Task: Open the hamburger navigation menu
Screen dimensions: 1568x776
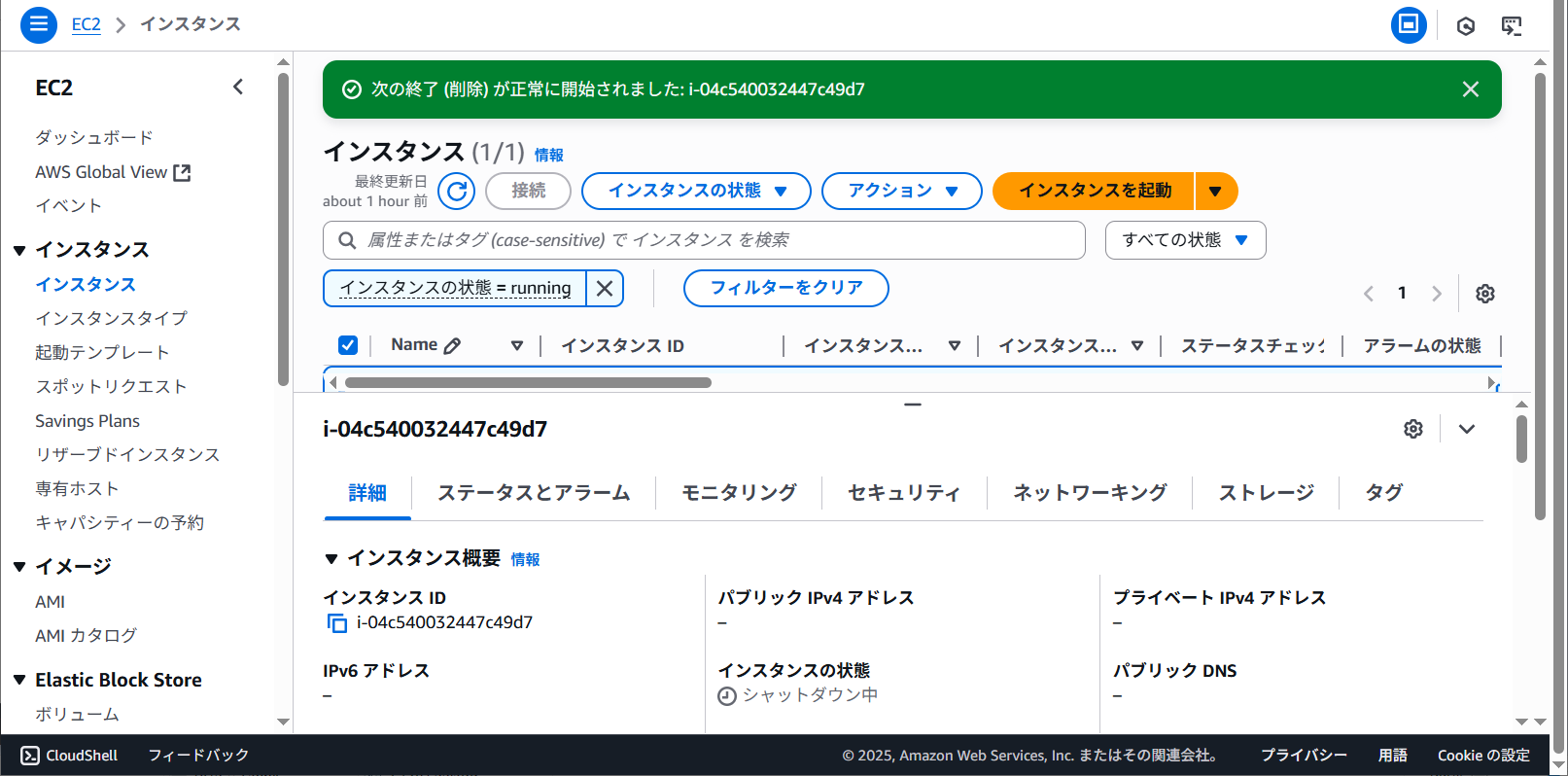Action: (x=39, y=24)
